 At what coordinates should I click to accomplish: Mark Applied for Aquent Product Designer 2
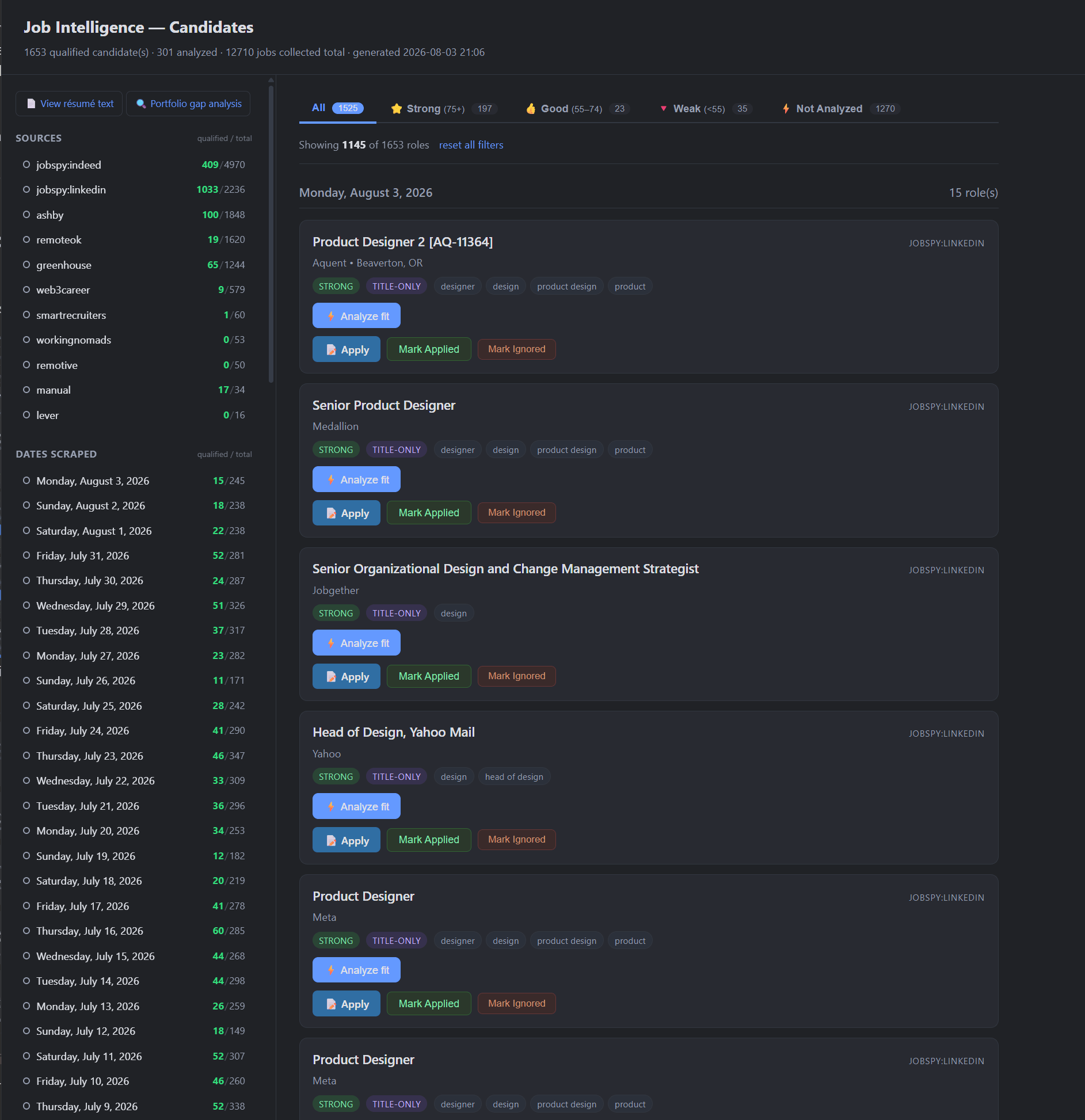(x=429, y=349)
